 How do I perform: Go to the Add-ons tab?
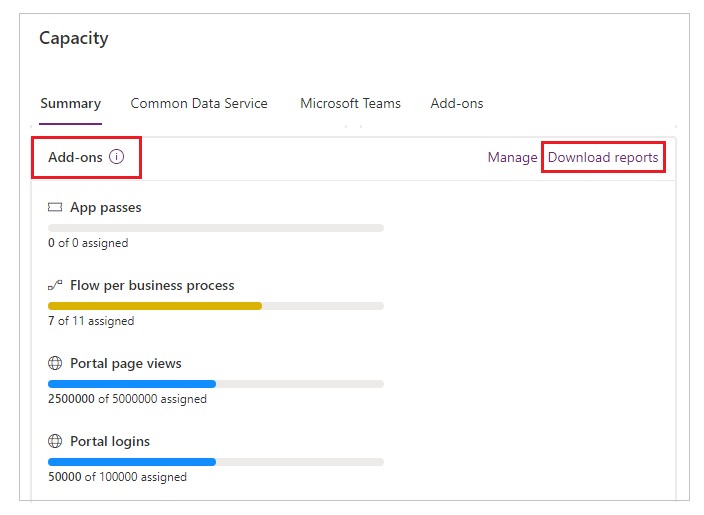click(x=457, y=104)
